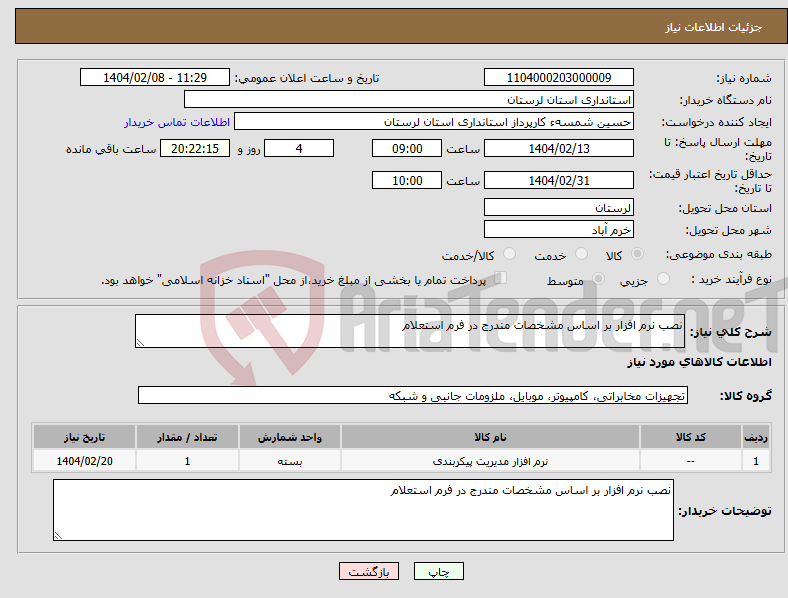Image resolution: width=788 pixels, height=598 pixels.
Task: Click the product code cell showing --
Action: pos(691,461)
